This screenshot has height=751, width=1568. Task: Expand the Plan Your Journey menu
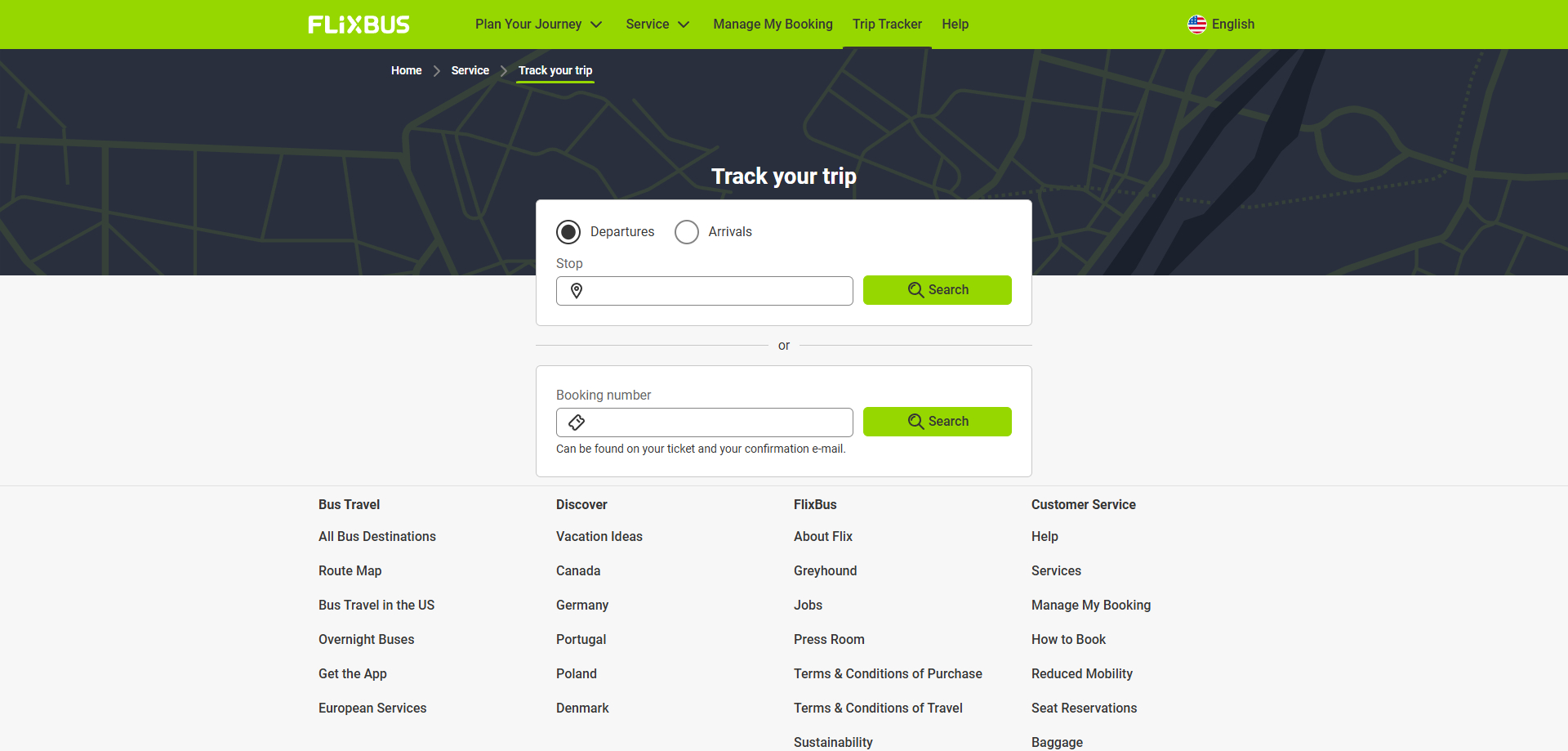(x=538, y=25)
